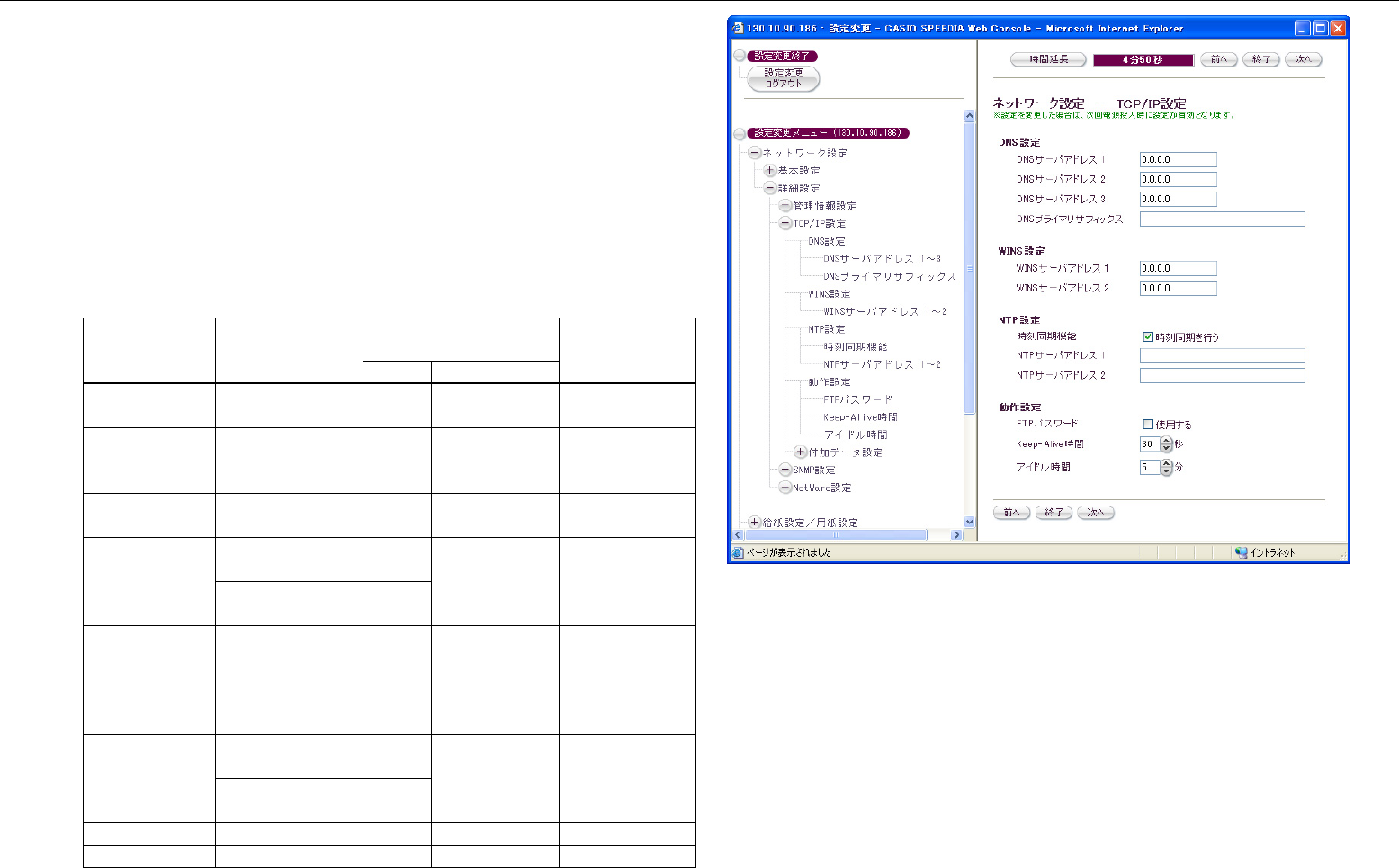The width and height of the screenshot is (1399, 868).
Task: Click the page icon in the status bar
Action: coord(738,552)
